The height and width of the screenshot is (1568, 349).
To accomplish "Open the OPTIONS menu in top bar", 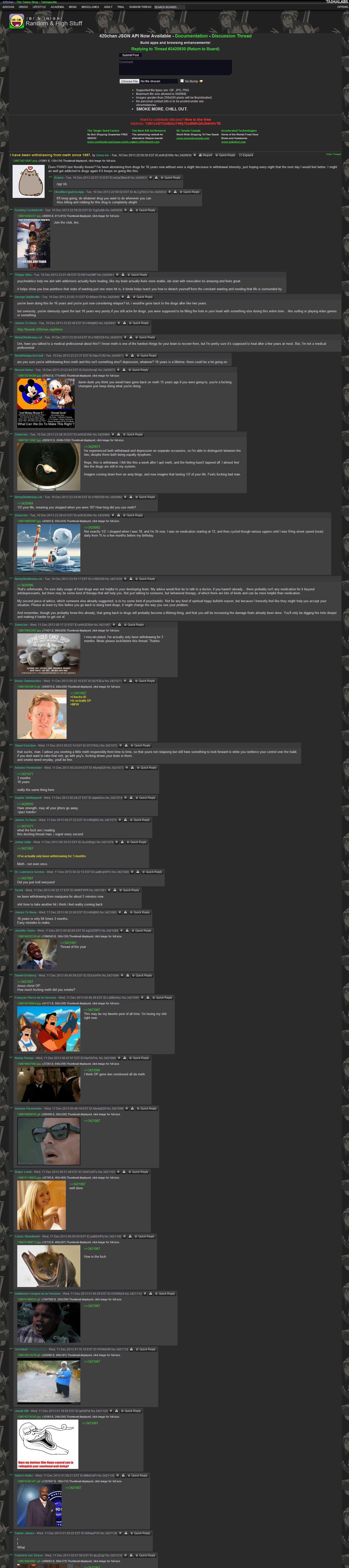I will pos(342,7).
